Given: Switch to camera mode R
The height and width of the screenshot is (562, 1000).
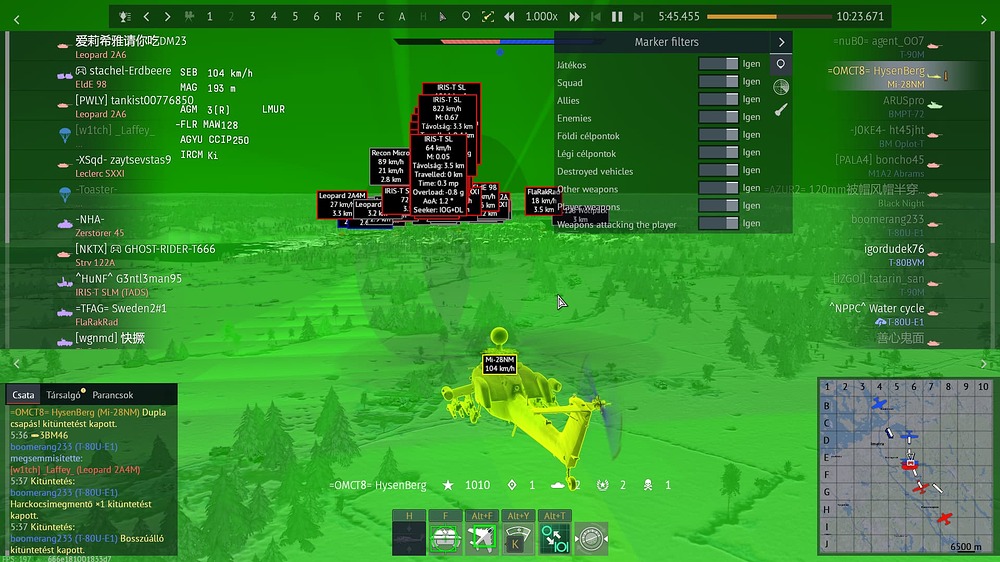Looking at the screenshot, I should coord(338,17).
